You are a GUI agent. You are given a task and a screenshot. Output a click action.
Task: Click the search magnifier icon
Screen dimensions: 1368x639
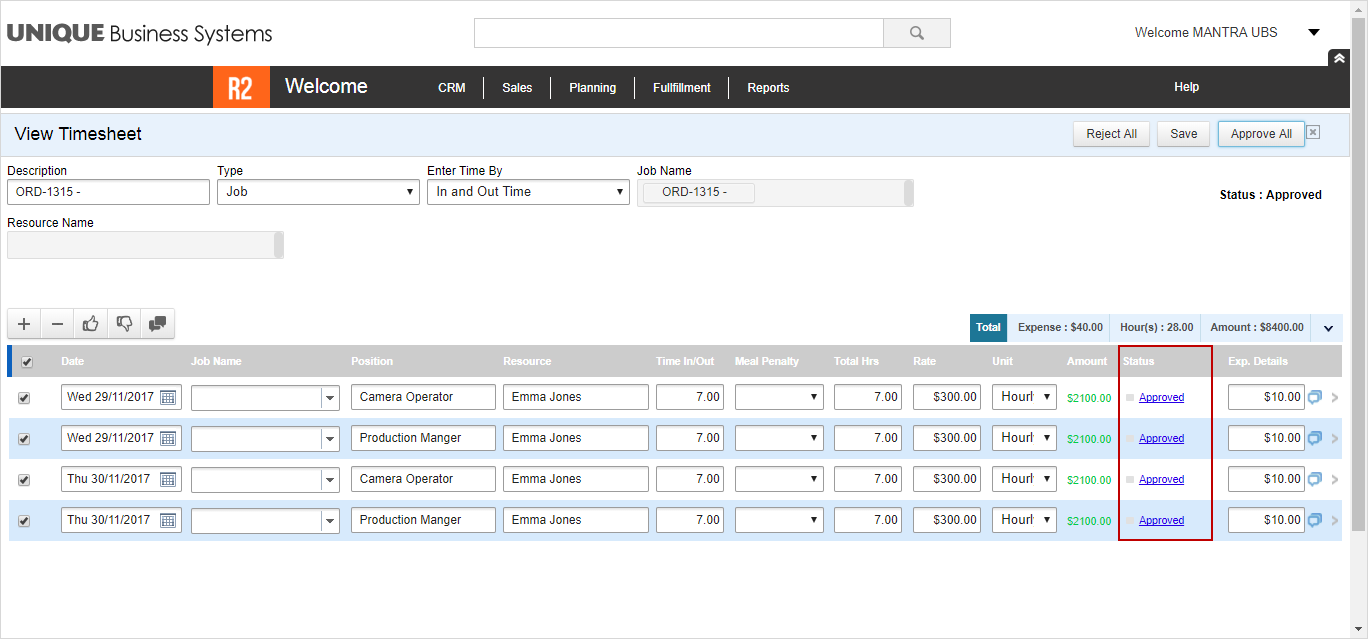point(916,33)
